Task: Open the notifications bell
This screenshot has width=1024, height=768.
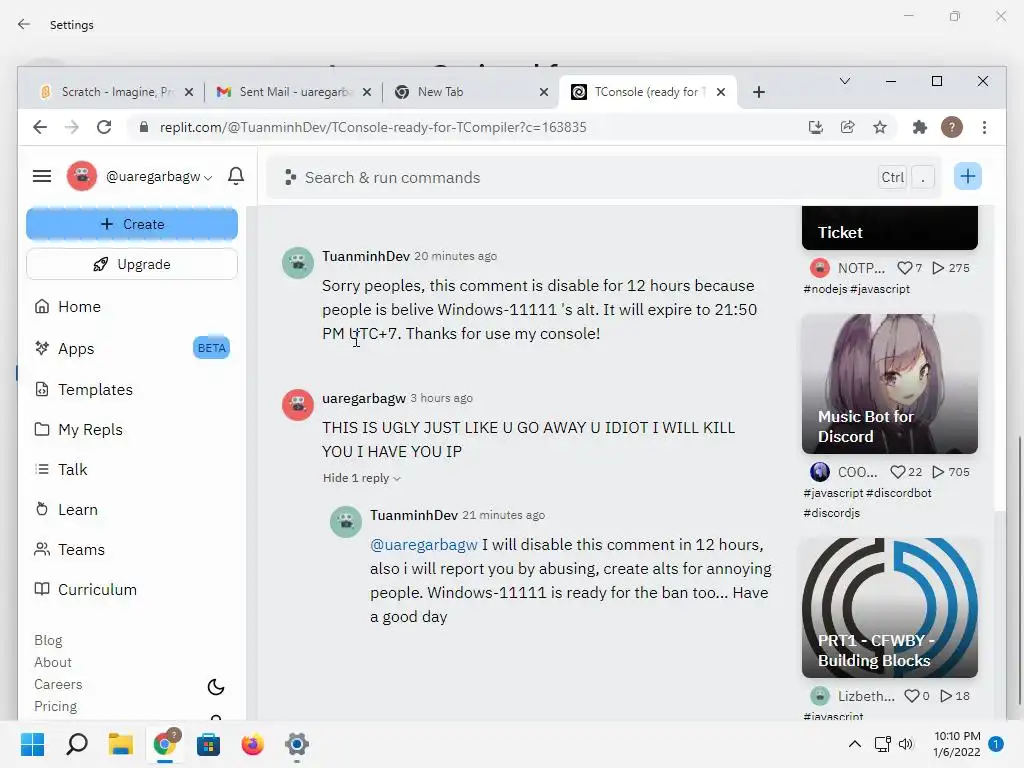Action: pos(236,176)
